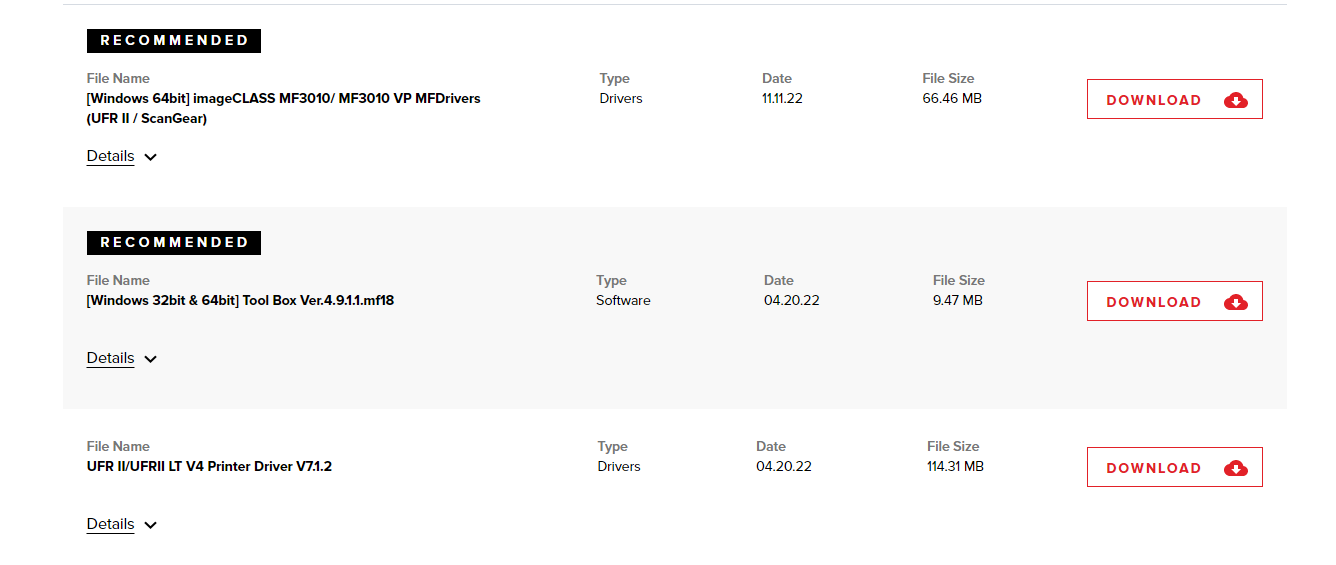Screen dimensions: 1336x565
Task: Expand Details for Tool Box Ver.4.9.1.1.mf18
Action: pos(111,358)
